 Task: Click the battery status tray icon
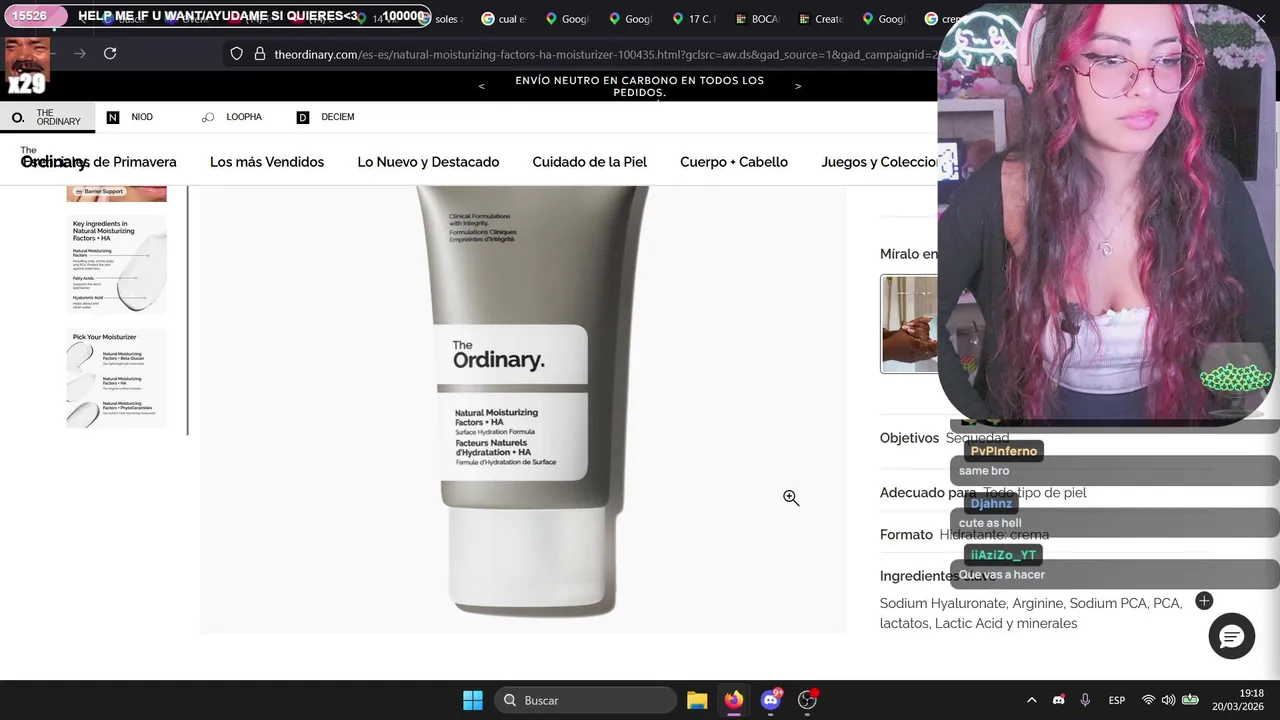point(1190,700)
